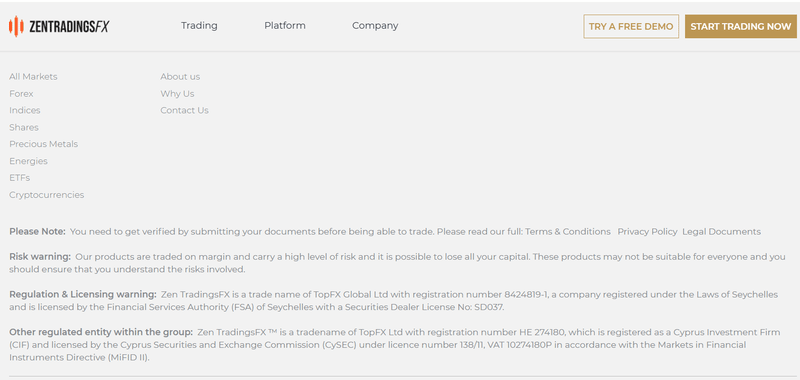Image resolution: width=800 pixels, height=380 pixels.
Task: Click the Why Us link
Action: click(177, 94)
